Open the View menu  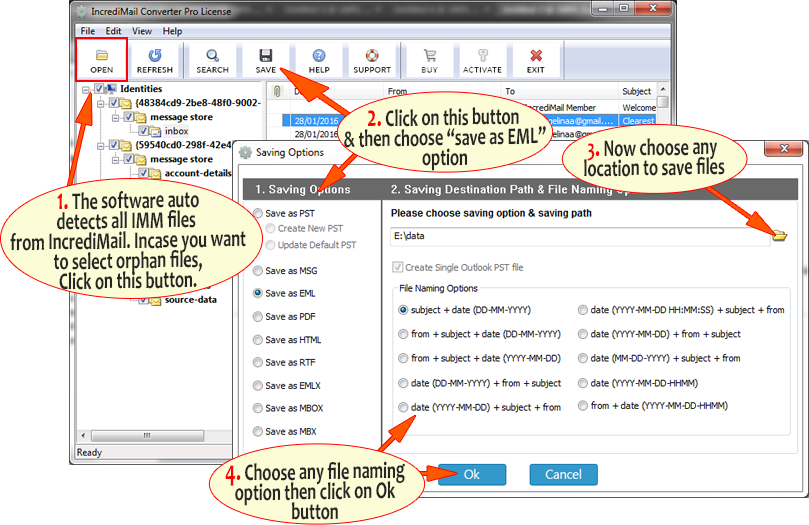click(x=141, y=31)
